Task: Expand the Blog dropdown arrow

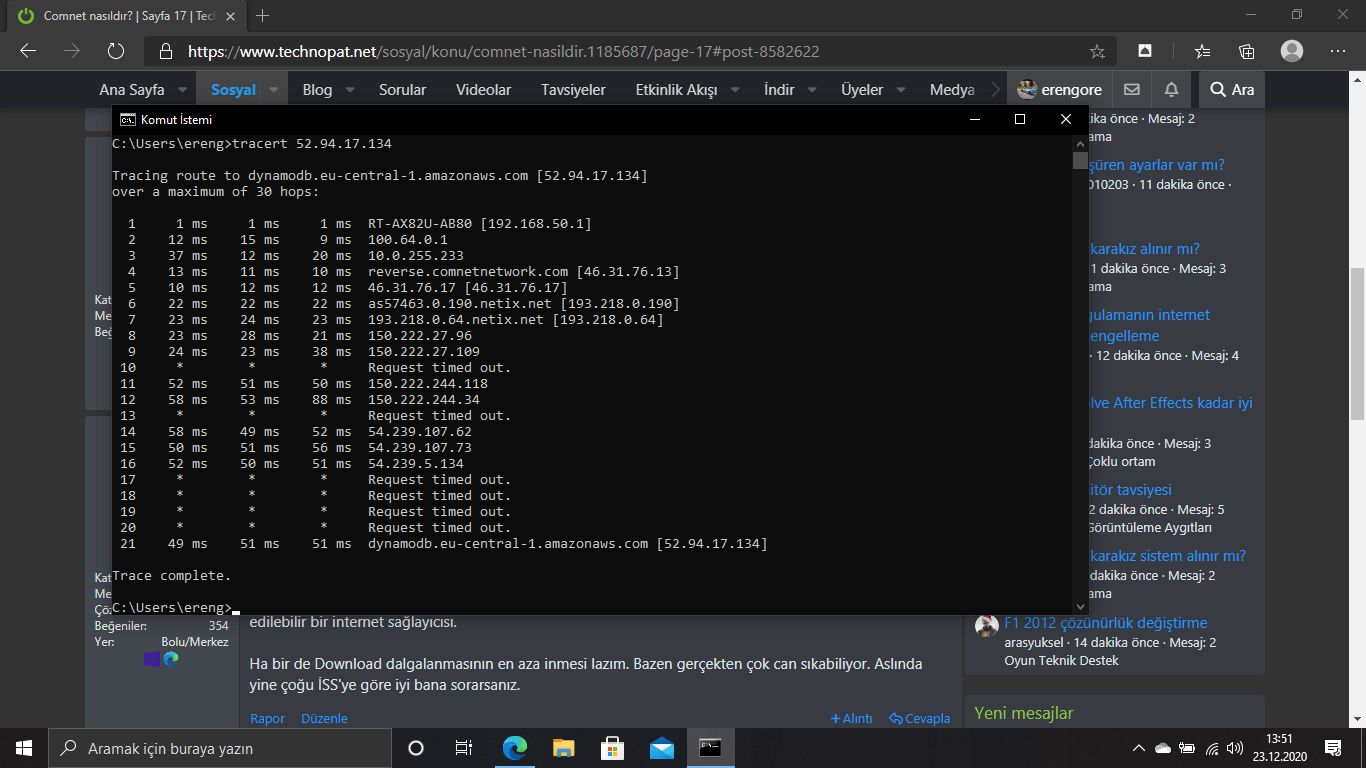Action: pos(350,89)
